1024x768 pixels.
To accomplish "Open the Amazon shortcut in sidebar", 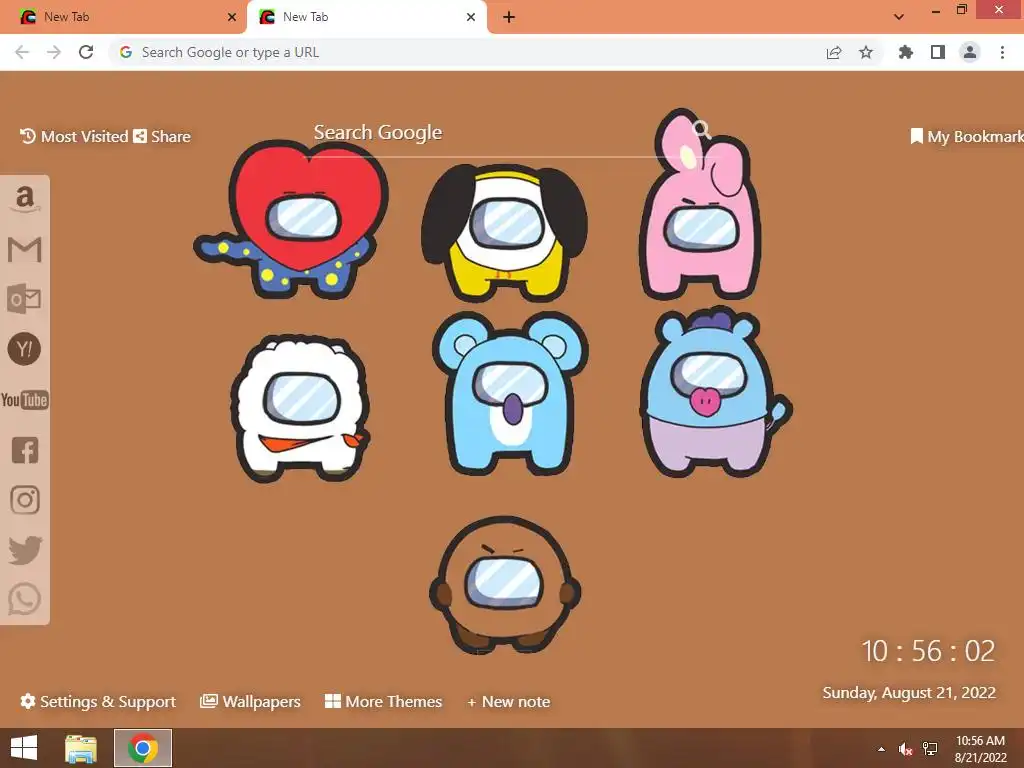I will [x=25, y=199].
